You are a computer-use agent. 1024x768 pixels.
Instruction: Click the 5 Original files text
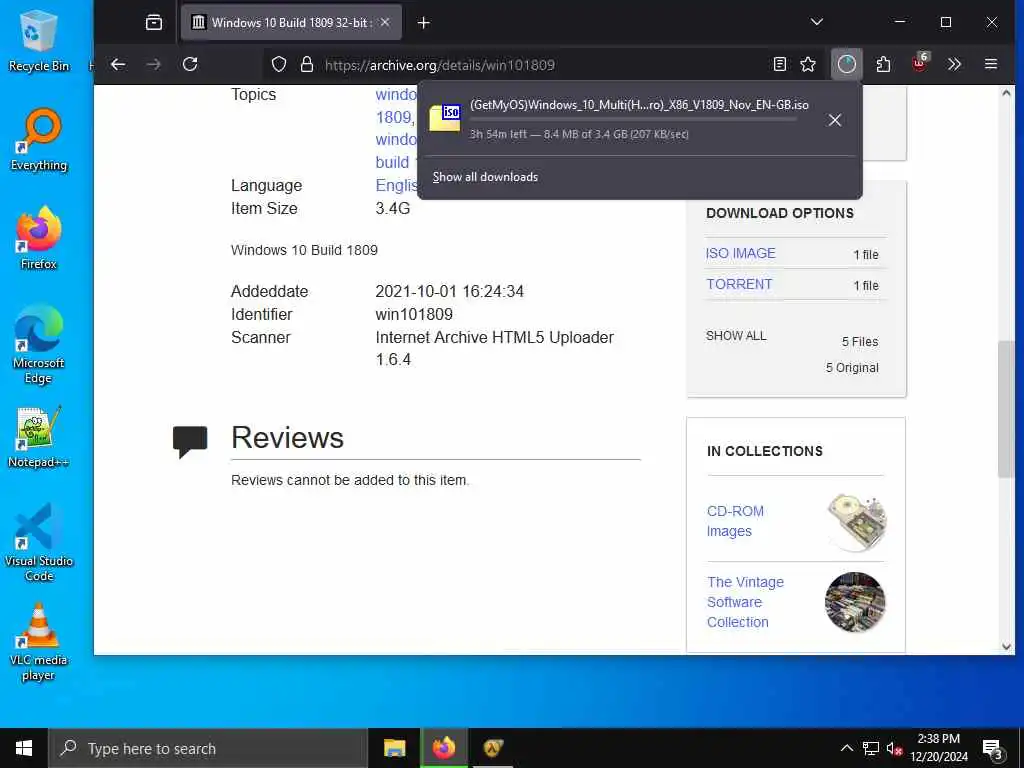(852, 368)
